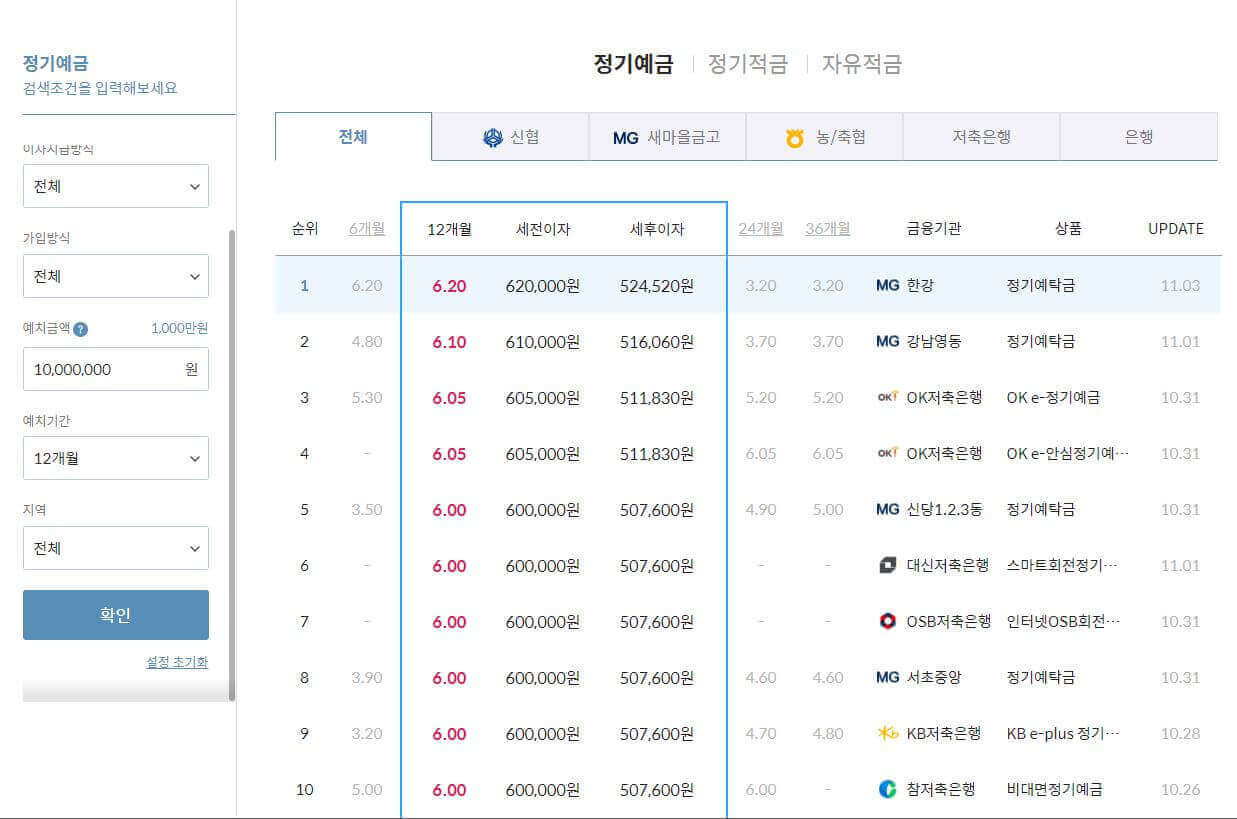Open the 가입방식 selection dropdown
The height and width of the screenshot is (819, 1237).
point(115,275)
